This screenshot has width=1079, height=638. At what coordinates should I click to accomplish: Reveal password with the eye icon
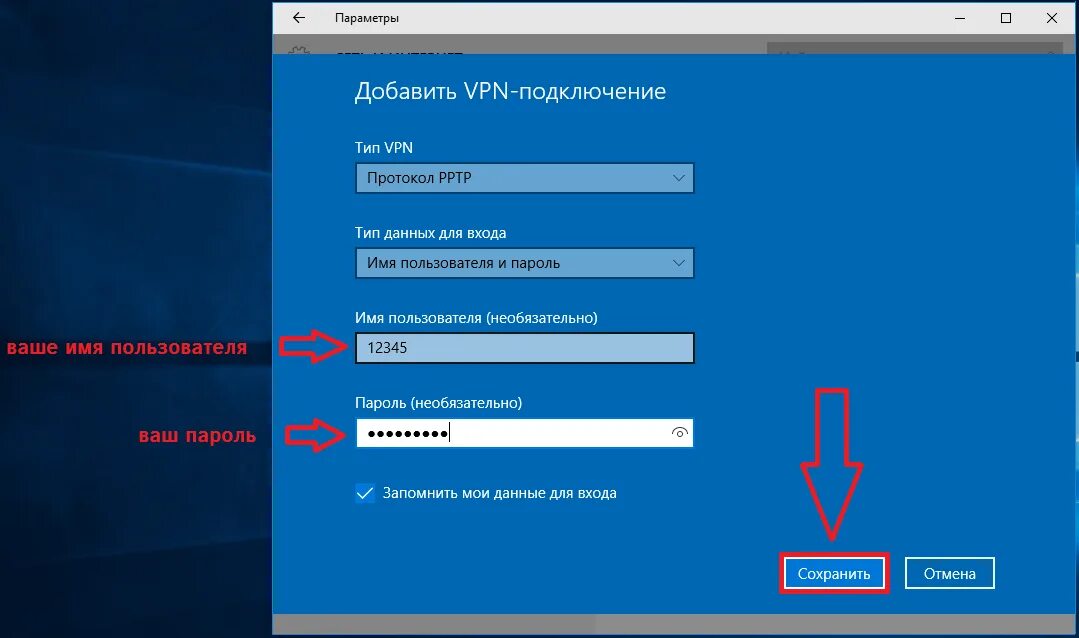[x=679, y=433]
